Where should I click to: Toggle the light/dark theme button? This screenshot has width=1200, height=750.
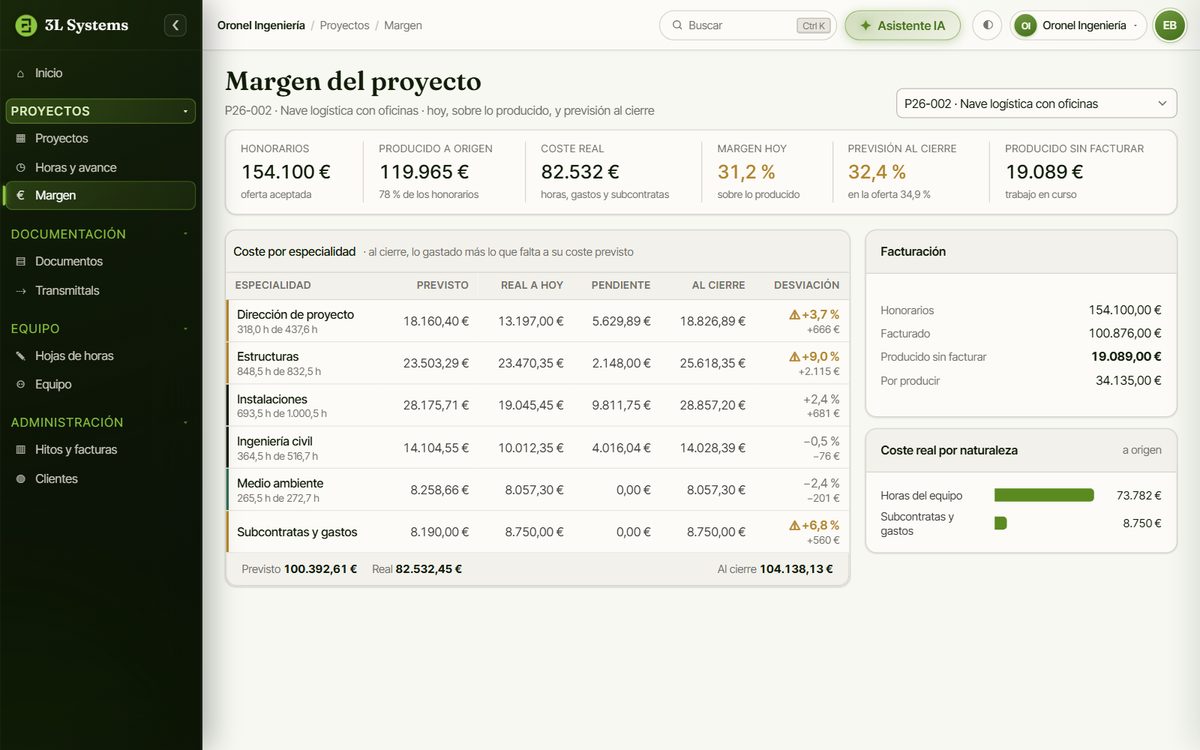[x=988, y=25]
